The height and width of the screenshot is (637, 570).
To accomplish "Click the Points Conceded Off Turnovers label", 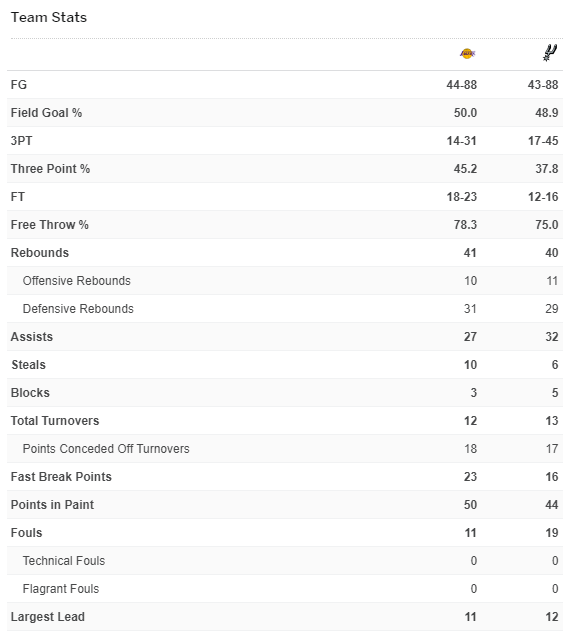I will click(106, 449).
